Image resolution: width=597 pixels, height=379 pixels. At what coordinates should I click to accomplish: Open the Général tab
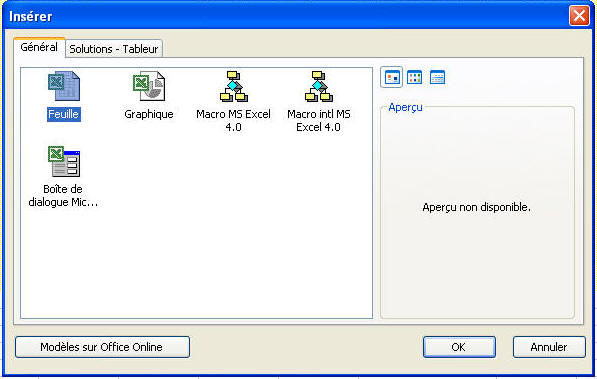click(39, 47)
